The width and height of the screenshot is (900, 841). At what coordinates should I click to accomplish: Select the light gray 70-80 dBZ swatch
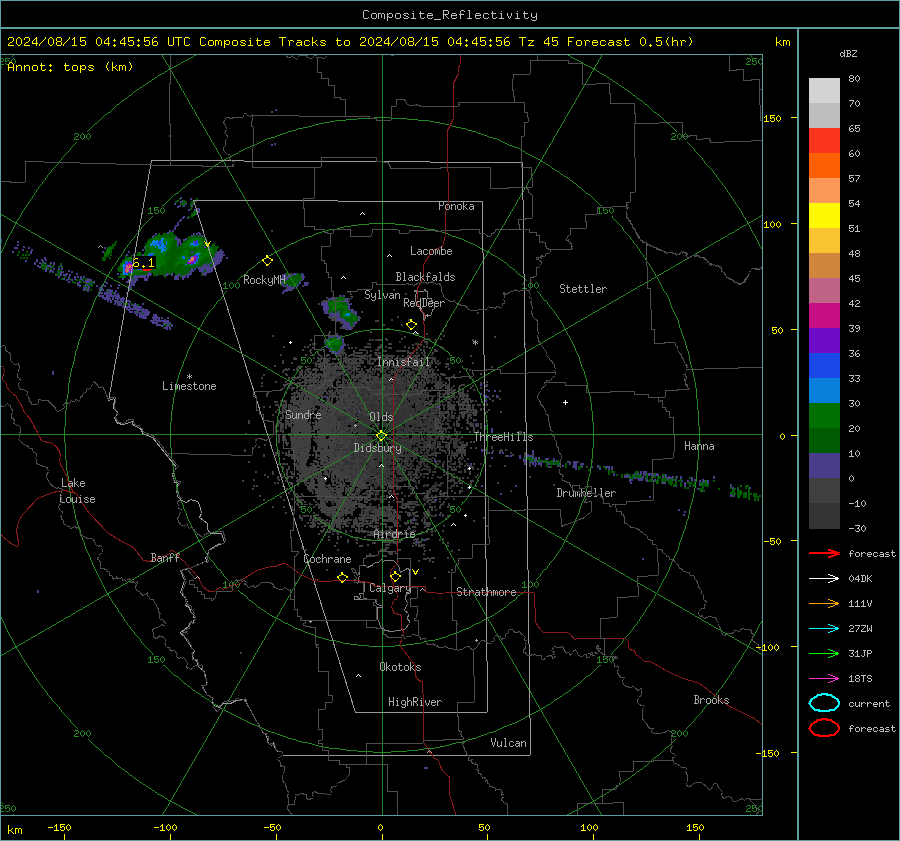click(824, 91)
